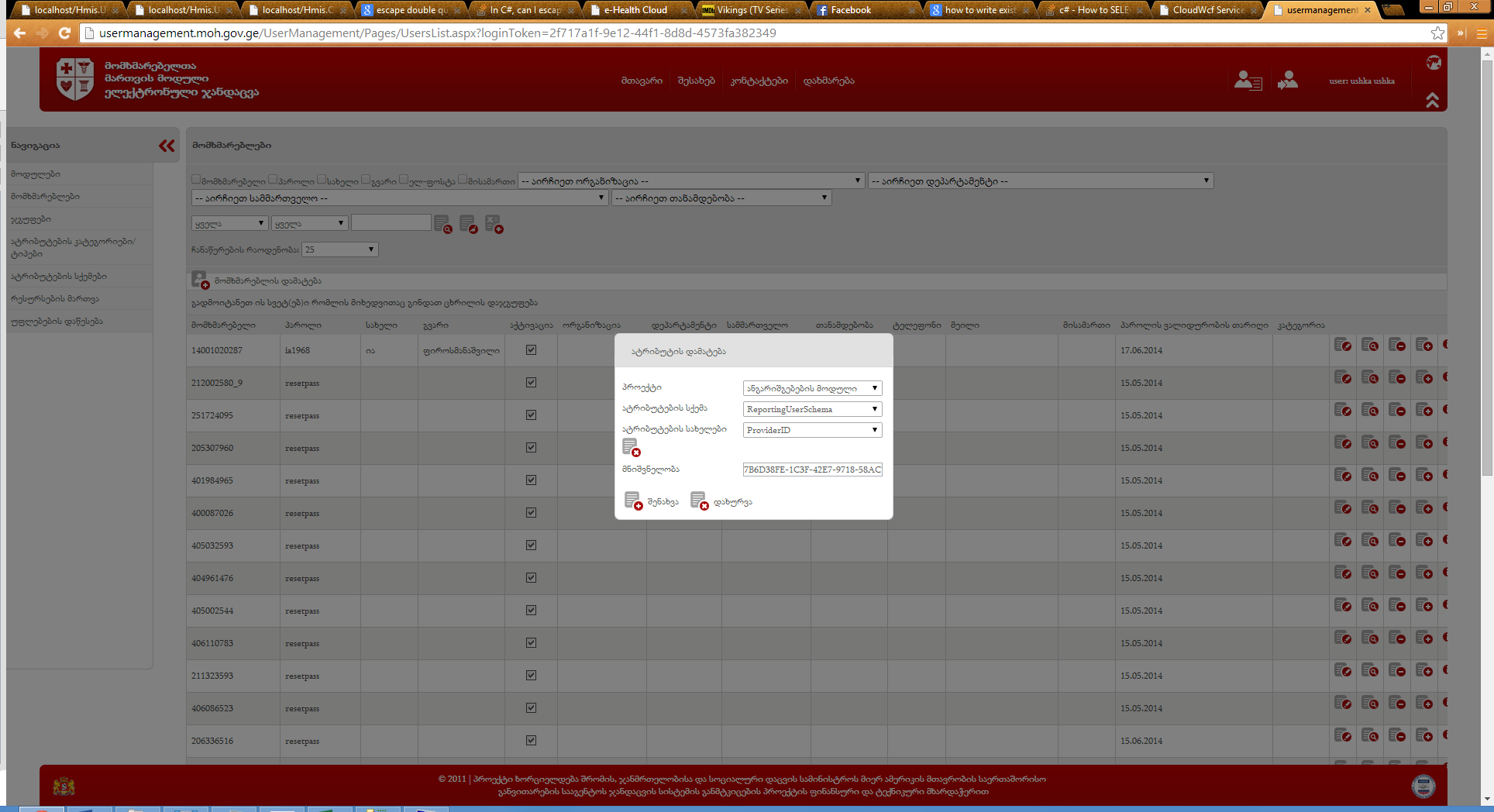Click the შენახვა save icon in the dialog
1494x812 pixels.
pos(633,501)
